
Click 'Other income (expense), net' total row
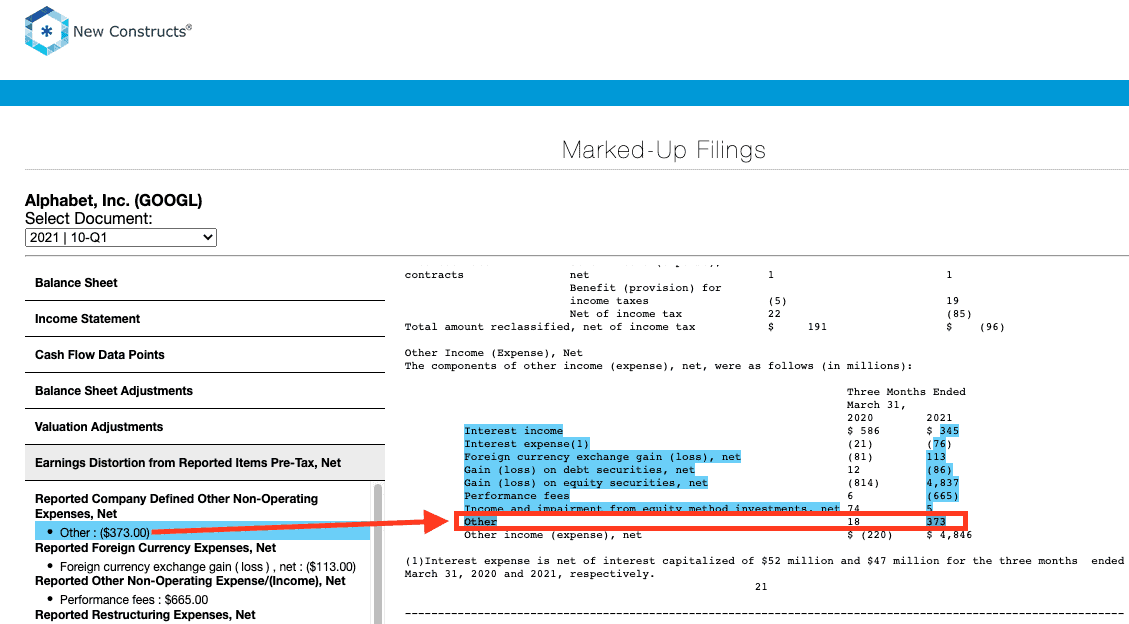(x=553, y=535)
